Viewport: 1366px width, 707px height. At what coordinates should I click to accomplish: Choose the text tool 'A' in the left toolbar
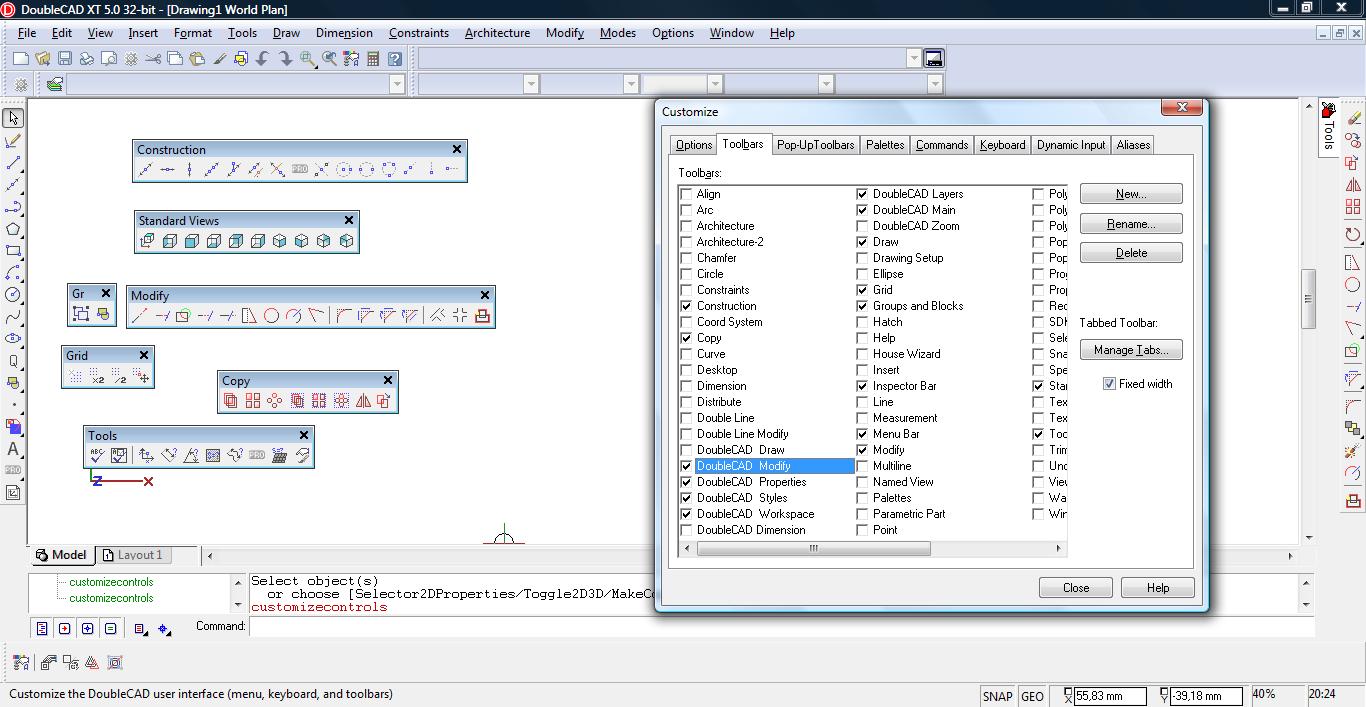point(13,449)
